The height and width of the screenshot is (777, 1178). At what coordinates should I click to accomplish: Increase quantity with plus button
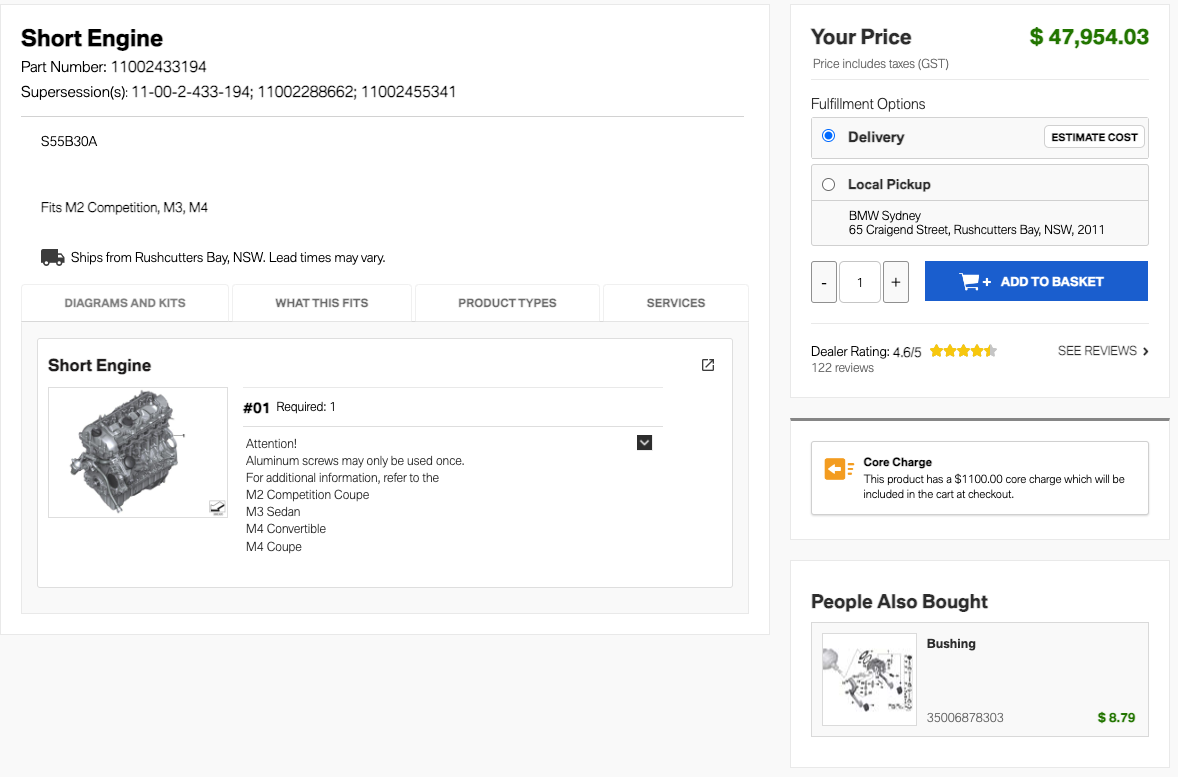895,283
